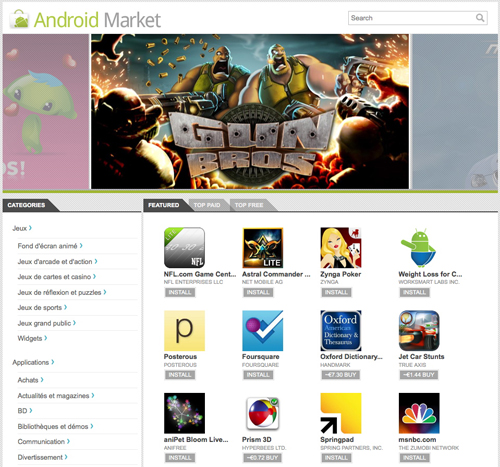Viewport: 500px width, 467px height.
Task: Select the Prism 3D ball icon
Action: pos(263,413)
